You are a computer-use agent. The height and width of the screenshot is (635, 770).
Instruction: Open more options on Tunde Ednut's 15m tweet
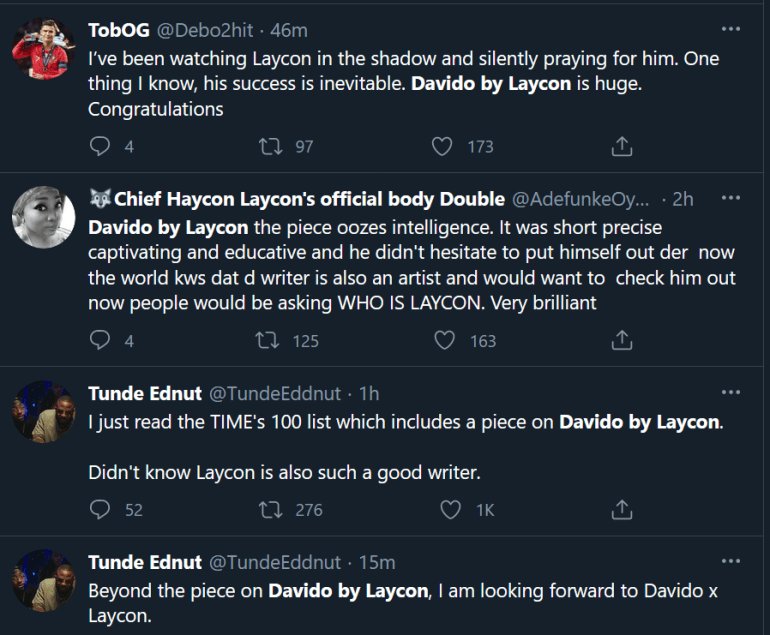(731, 562)
